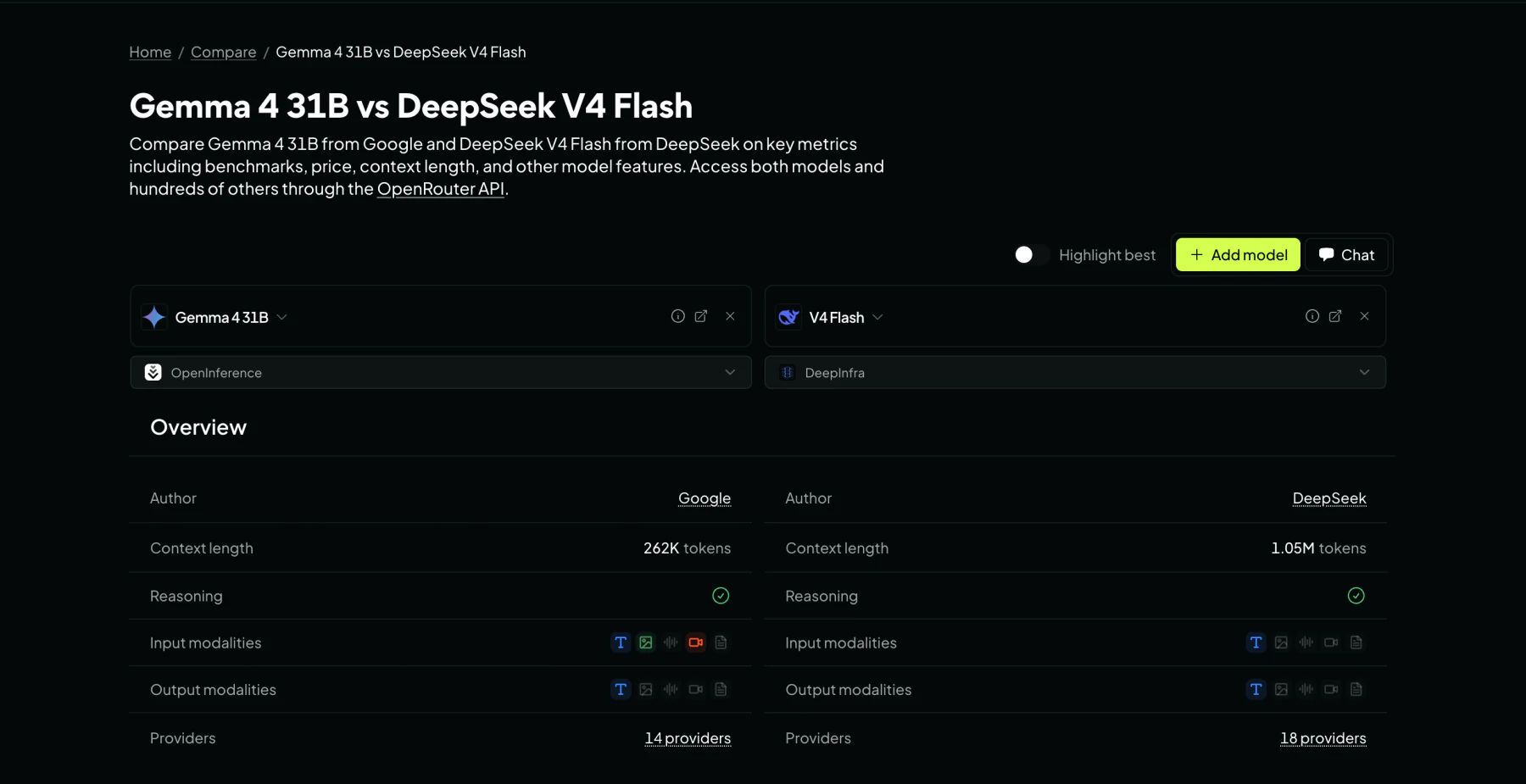Click V4 Flash input text modality icon
This screenshot has width=1526, height=784.
click(x=1256, y=642)
